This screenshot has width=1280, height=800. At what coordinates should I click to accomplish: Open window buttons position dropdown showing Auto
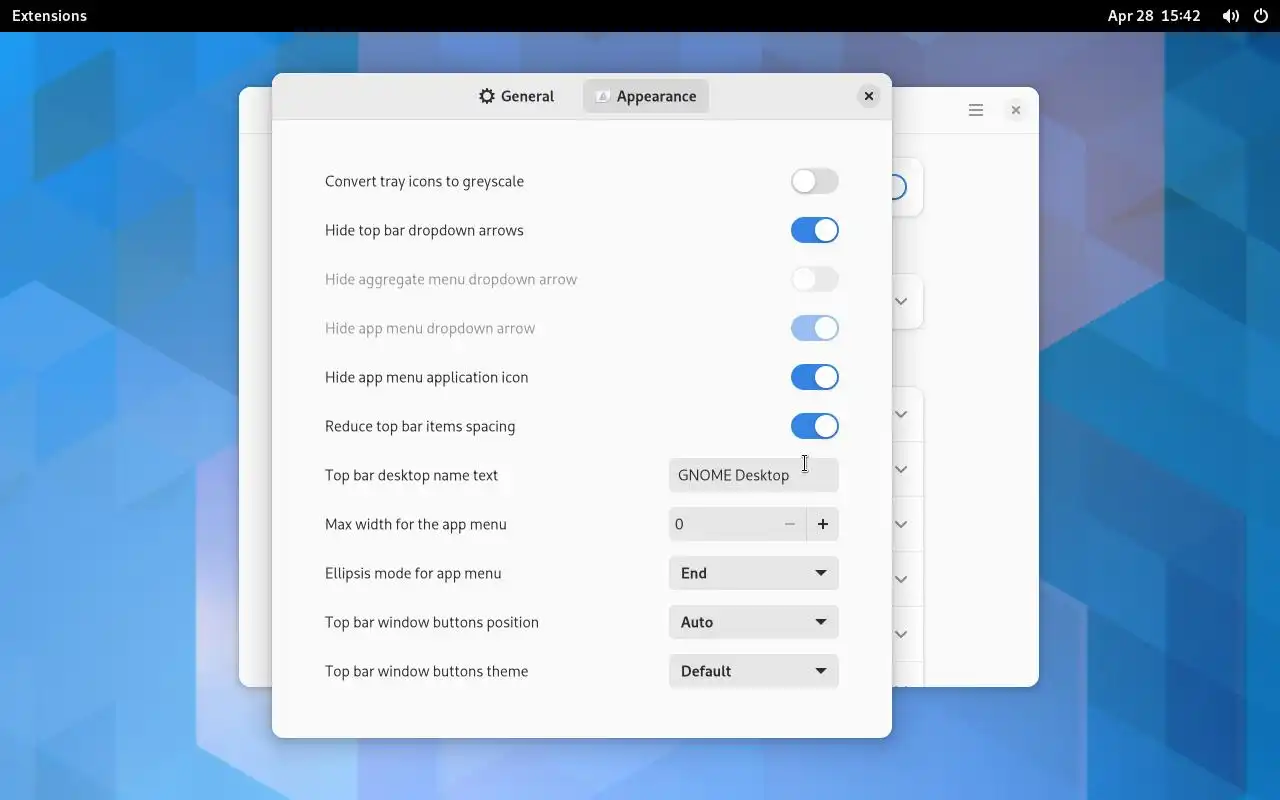point(754,622)
